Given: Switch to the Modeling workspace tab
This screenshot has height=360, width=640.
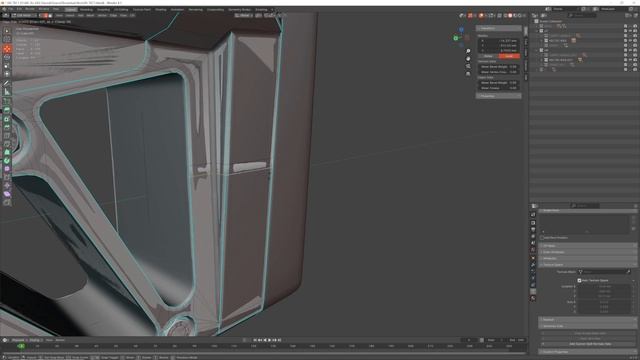Looking at the screenshot, I should (86, 9).
